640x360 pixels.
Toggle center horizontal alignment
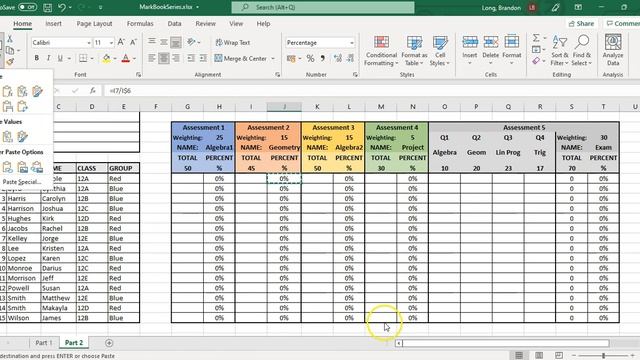[x=164, y=58]
